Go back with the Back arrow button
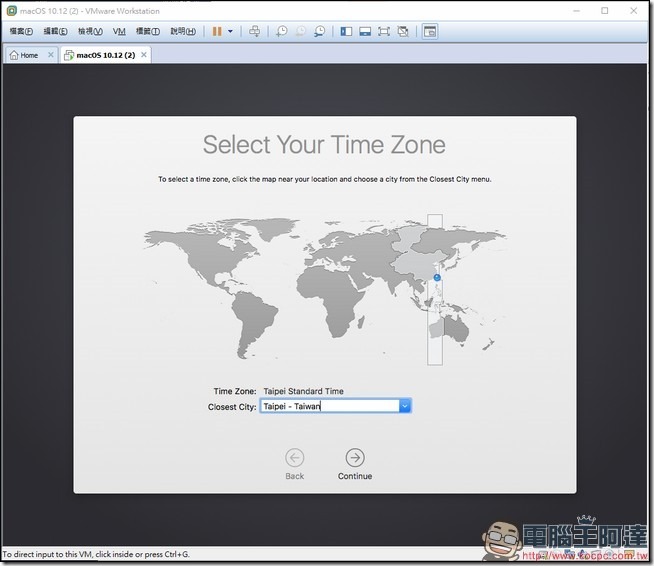The image size is (654, 566). point(294,458)
